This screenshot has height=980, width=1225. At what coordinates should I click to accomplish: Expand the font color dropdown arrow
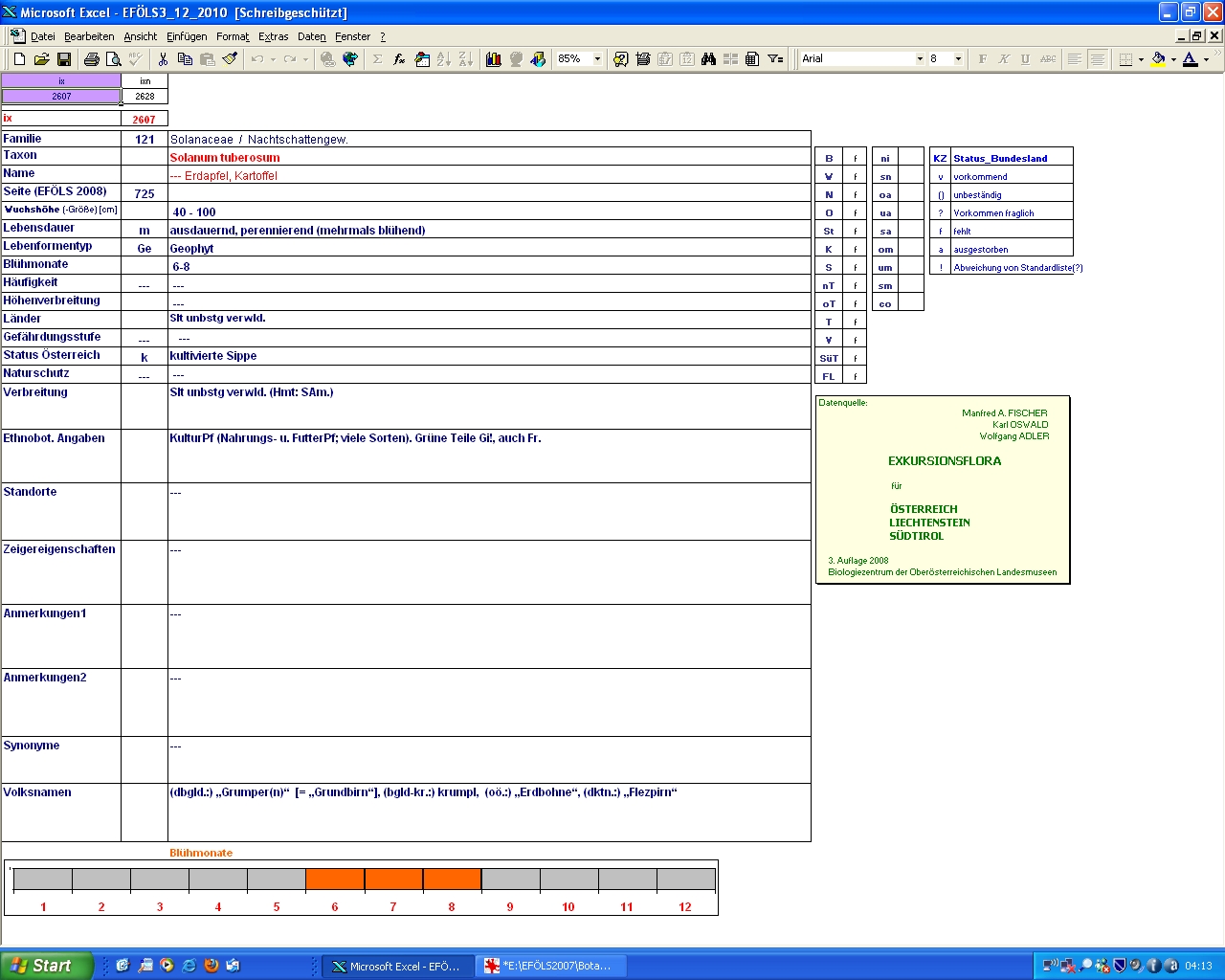[1206, 59]
